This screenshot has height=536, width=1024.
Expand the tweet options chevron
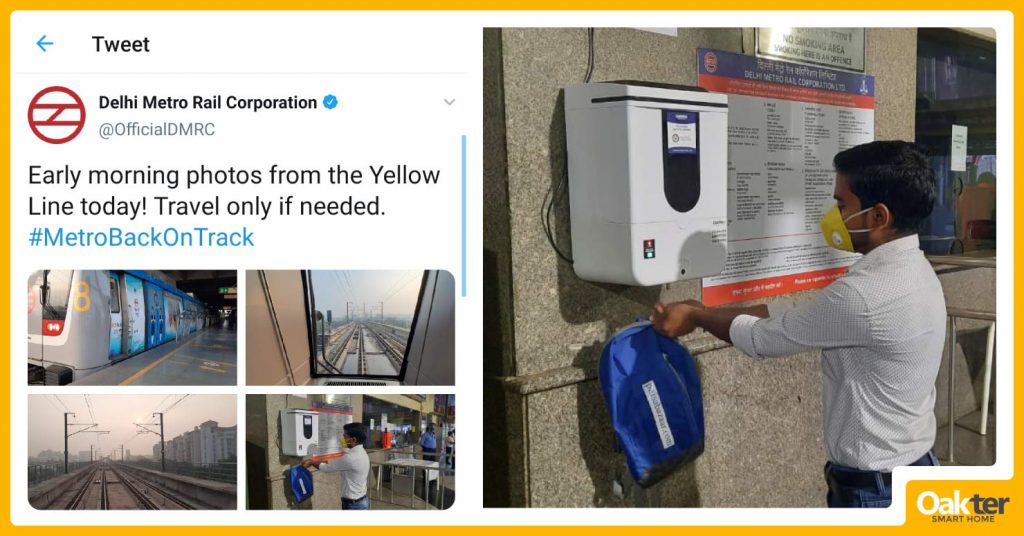pyautogui.click(x=449, y=102)
